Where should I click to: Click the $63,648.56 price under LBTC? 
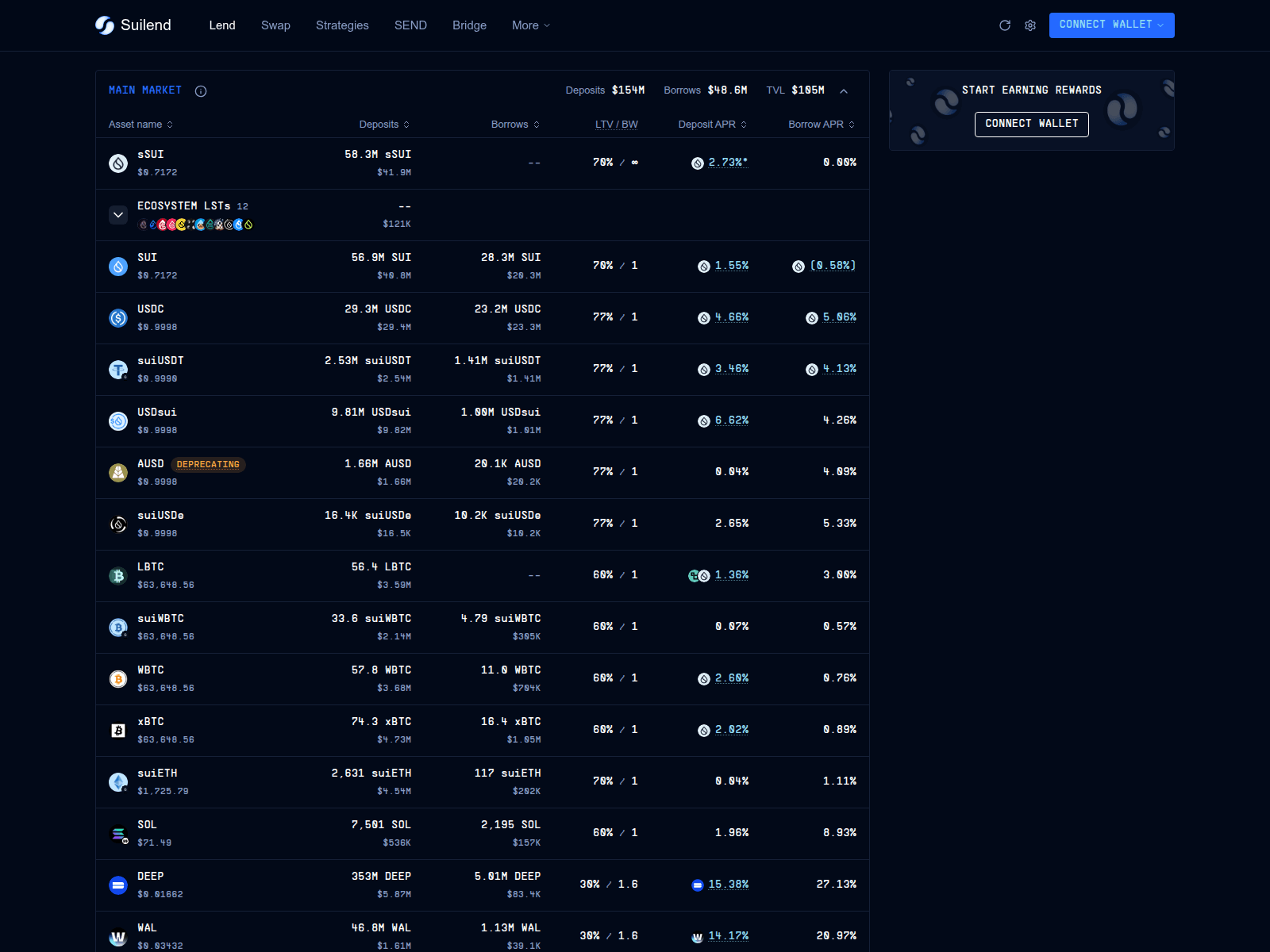(166, 585)
